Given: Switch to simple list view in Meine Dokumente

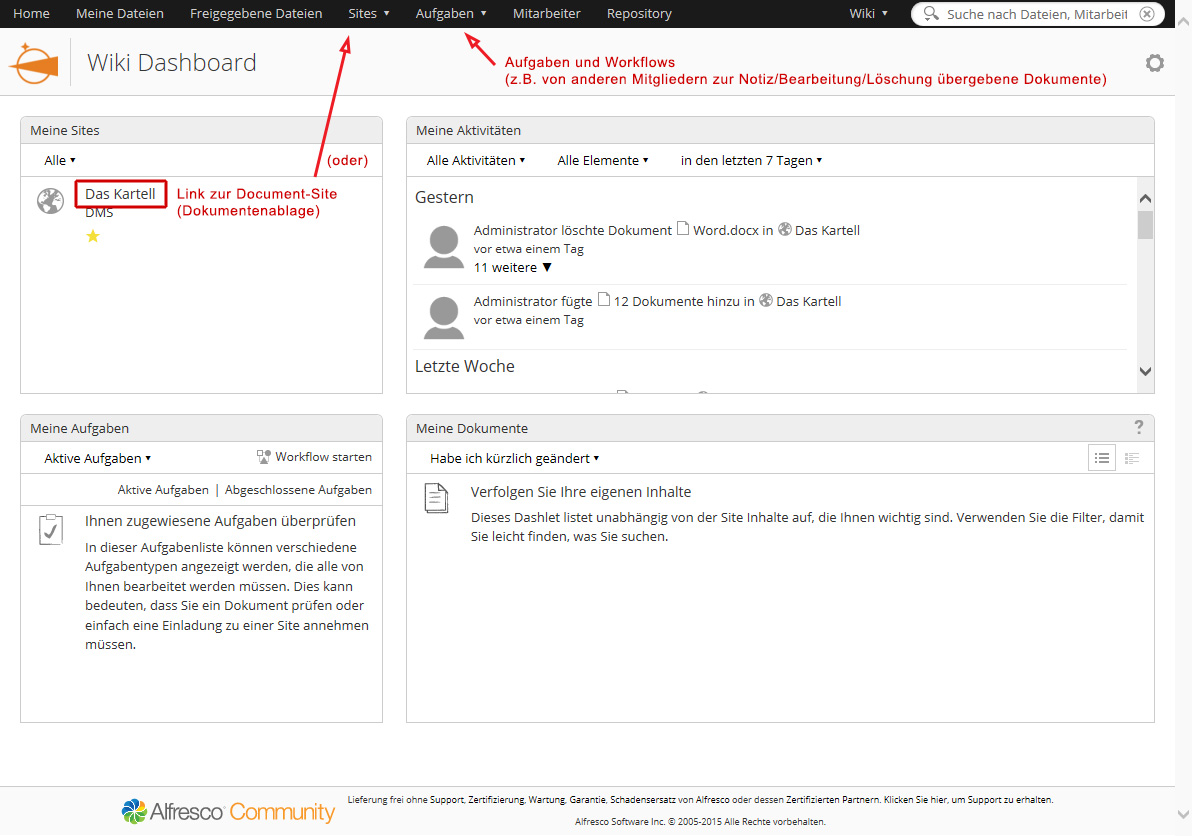Looking at the screenshot, I should tap(1102, 458).
